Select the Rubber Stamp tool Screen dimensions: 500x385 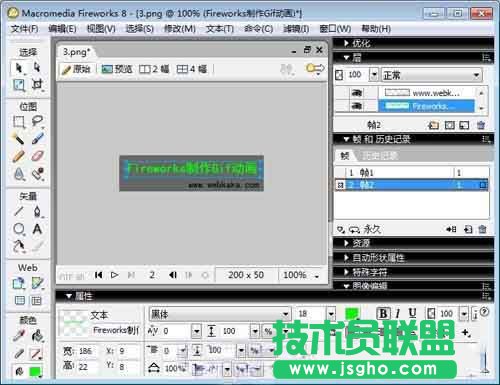(x=37, y=174)
